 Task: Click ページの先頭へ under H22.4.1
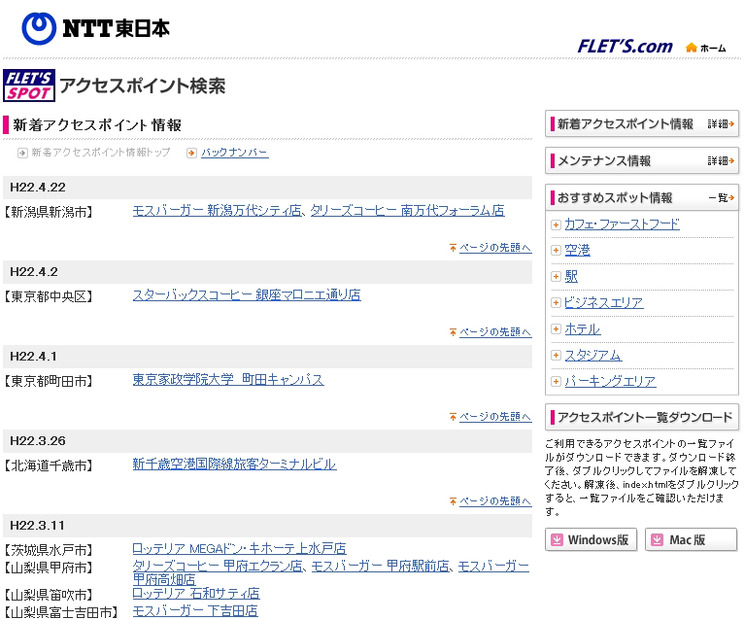click(x=495, y=417)
